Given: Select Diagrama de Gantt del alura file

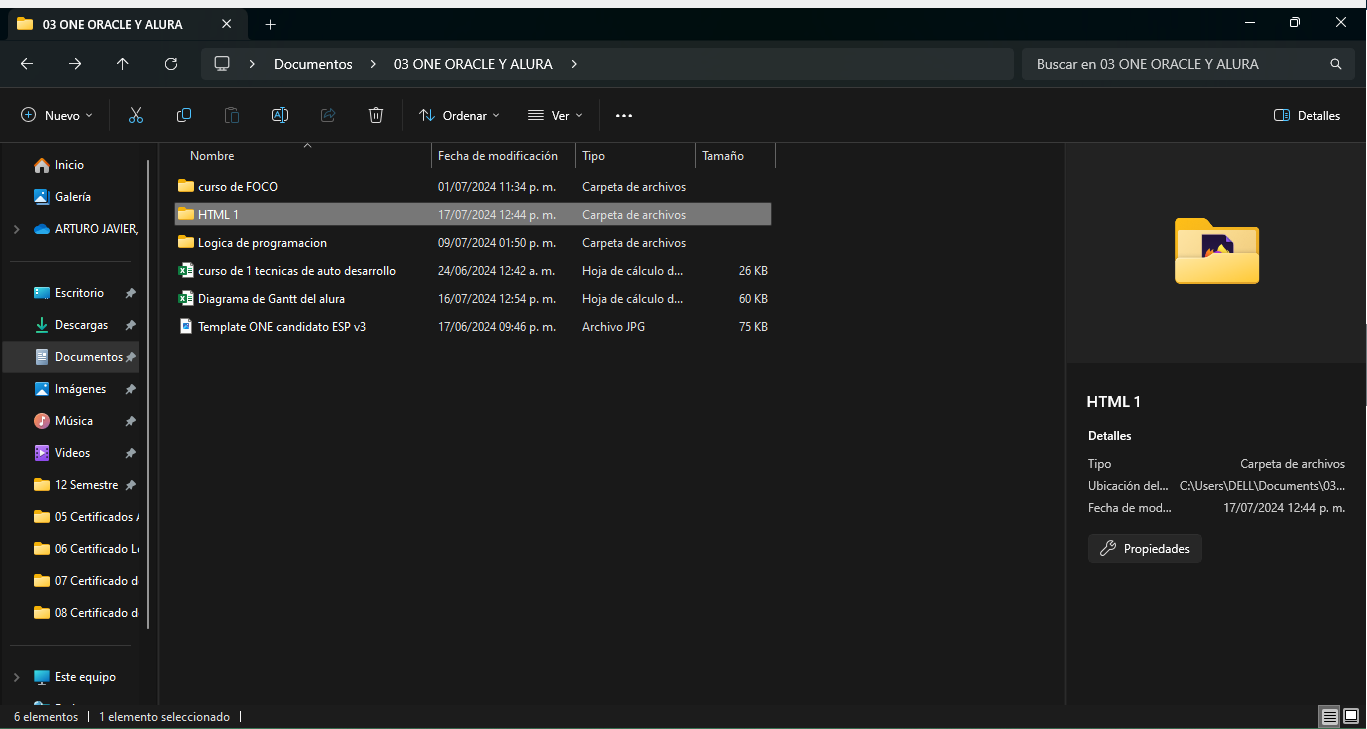Looking at the screenshot, I should pyautogui.click(x=473, y=298).
